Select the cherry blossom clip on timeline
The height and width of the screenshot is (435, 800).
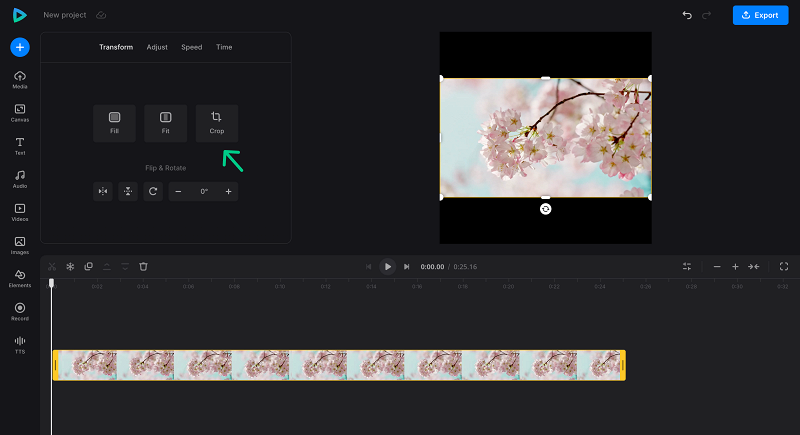pyautogui.click(x=339, y=365)
